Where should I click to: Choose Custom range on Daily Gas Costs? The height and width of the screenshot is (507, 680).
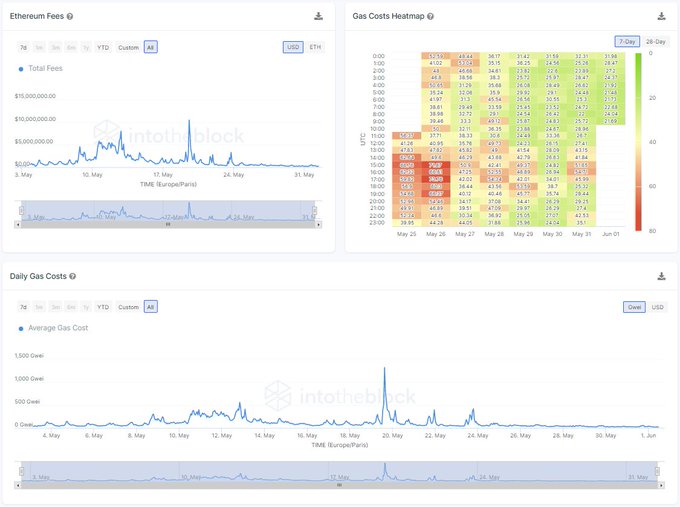pos(128,307)
